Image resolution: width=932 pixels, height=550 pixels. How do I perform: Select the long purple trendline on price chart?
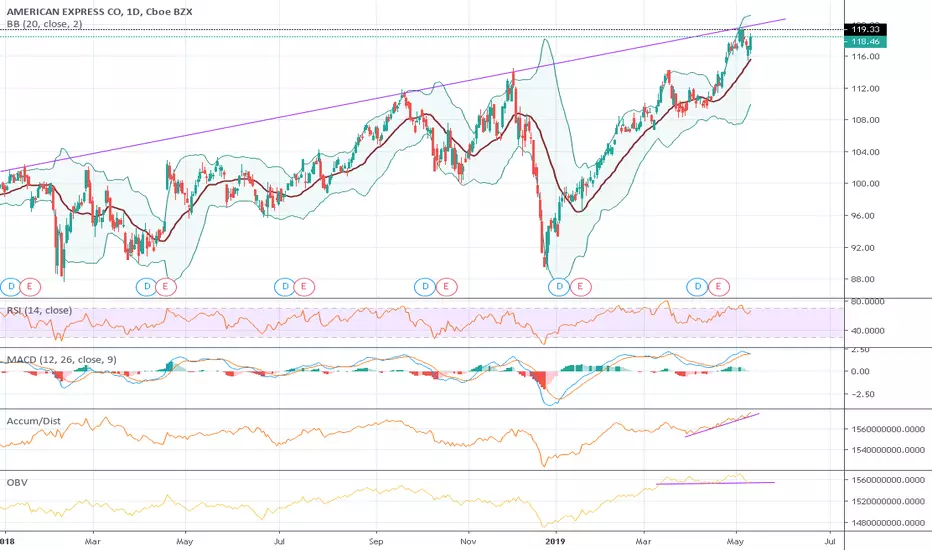392,95
